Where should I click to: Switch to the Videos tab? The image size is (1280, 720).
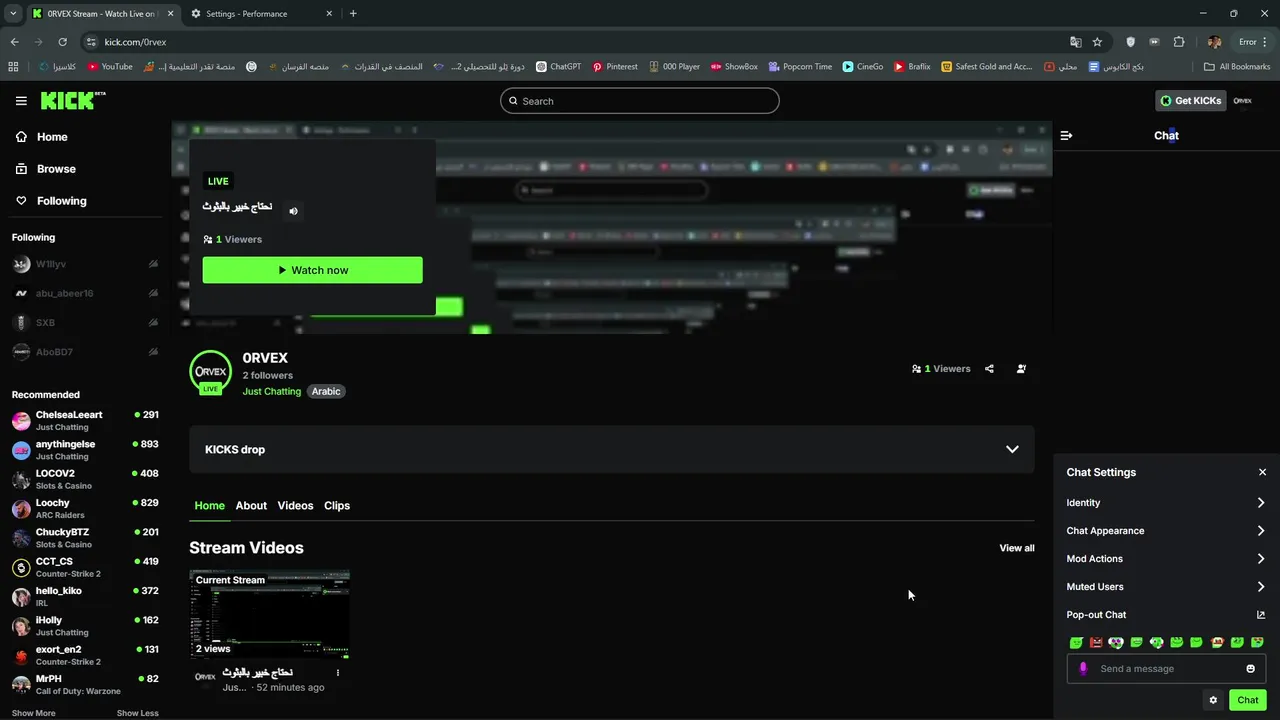[x=295, y=506]
